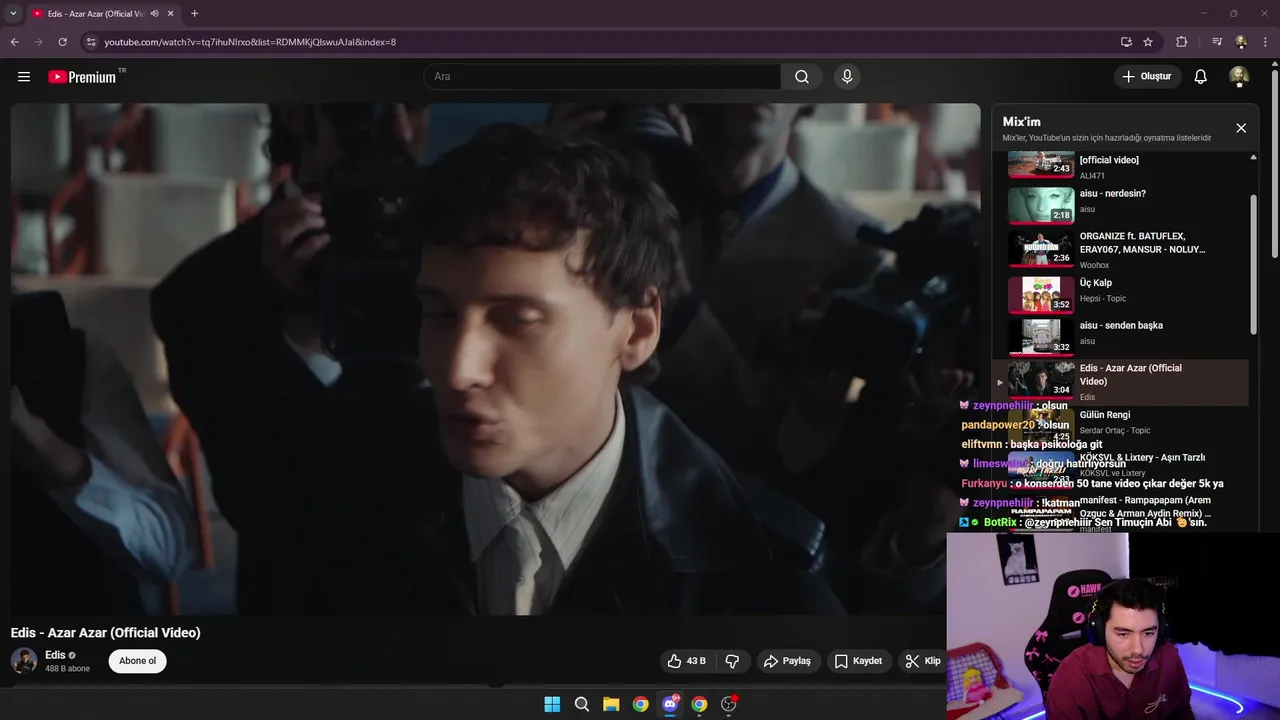
Task: Open the Oluştur create button
Action: click(x=1147, y=77)
